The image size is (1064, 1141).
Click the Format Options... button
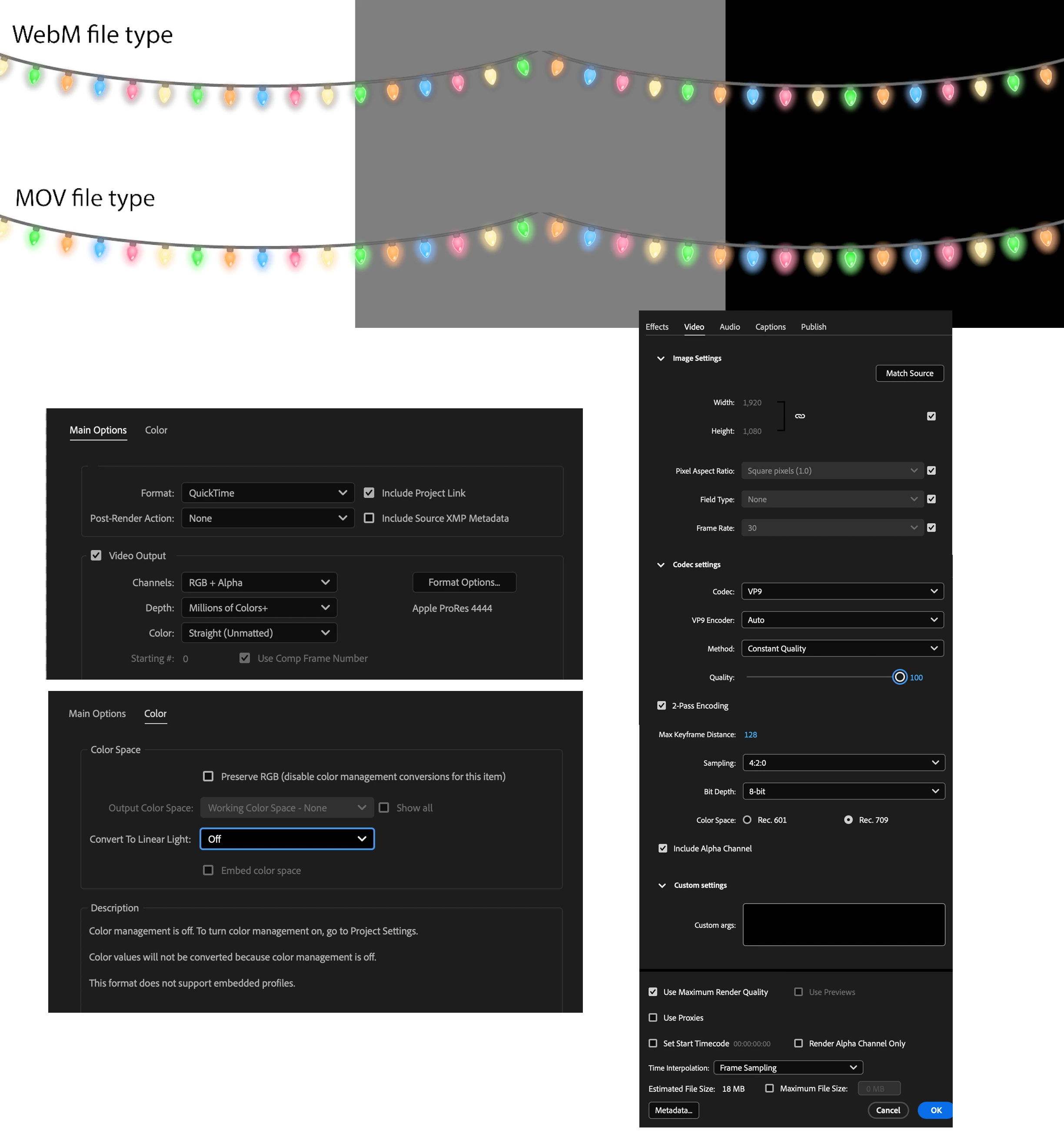[464, 582]
